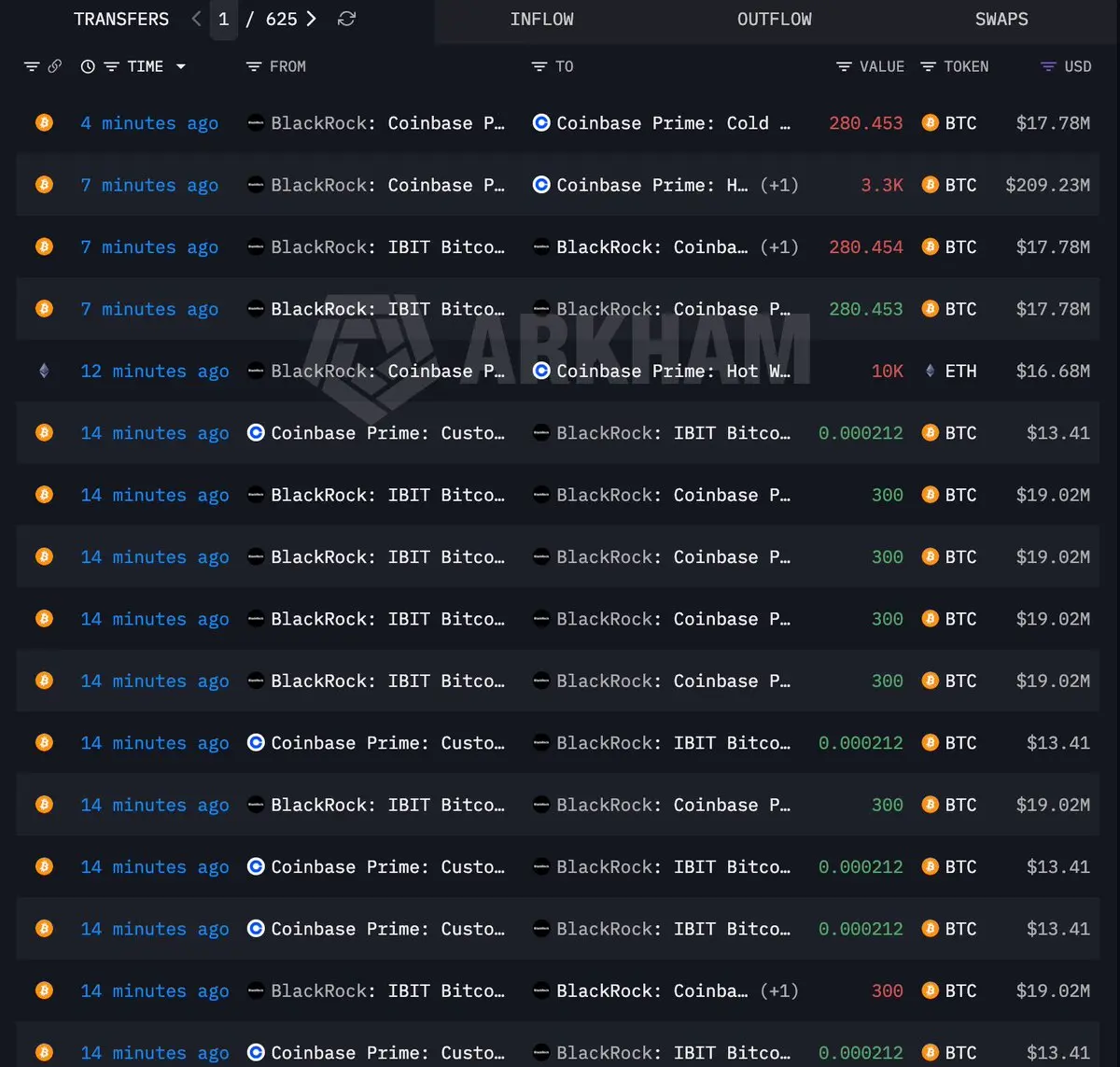Click the Bitcoin icon in the 4 minutes ago row
The image size is (1120, 1067).
(x=44, y=122)
